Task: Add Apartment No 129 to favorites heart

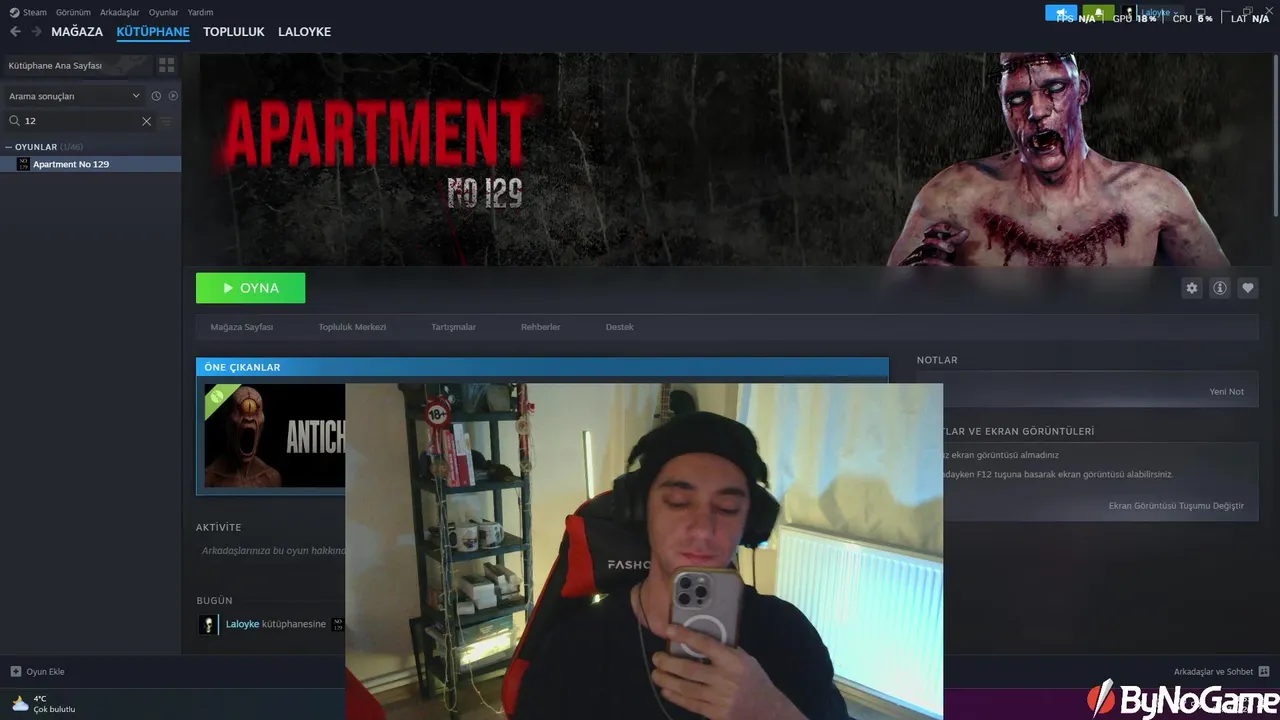Action: [x=1248, y=288]
